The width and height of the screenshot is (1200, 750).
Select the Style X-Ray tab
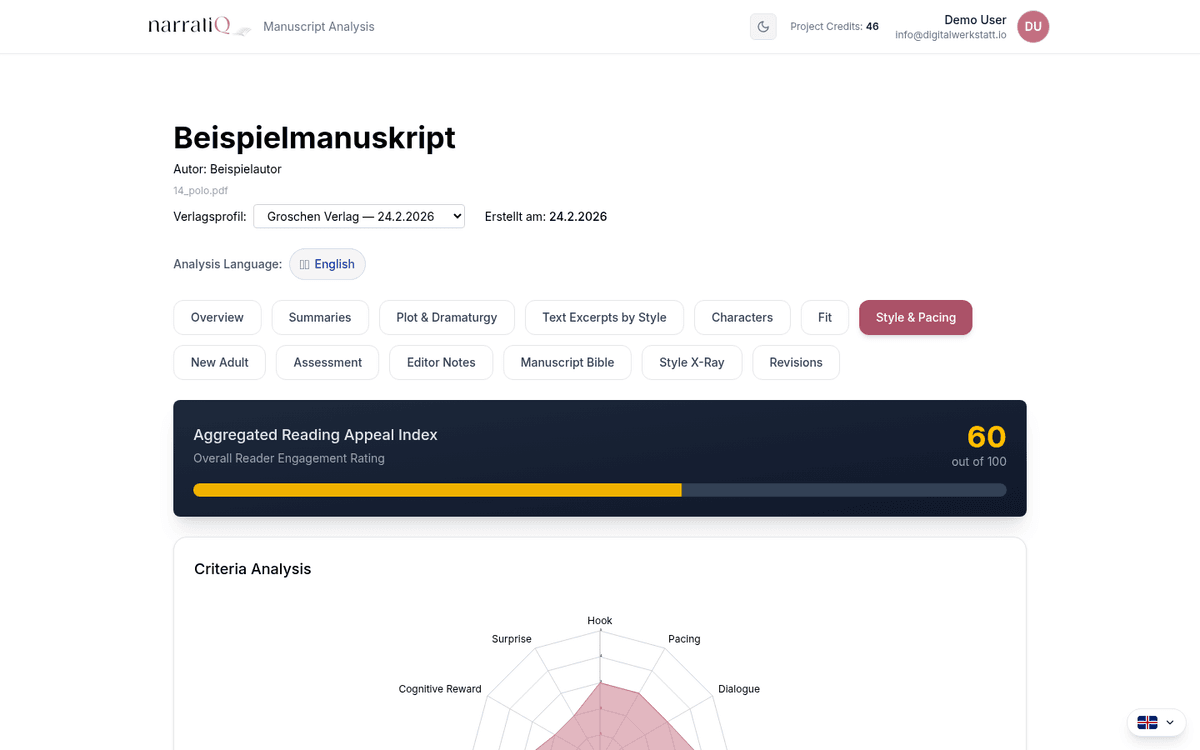pos(691,362)
